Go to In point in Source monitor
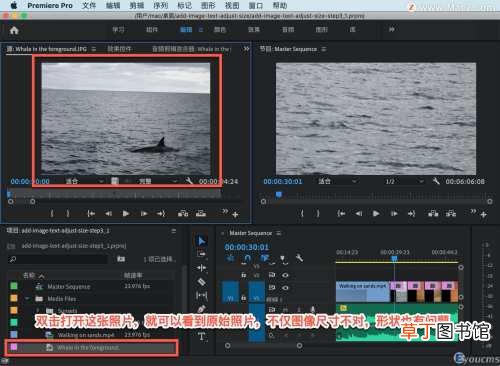 pyautogui.click(x=91, y=213)
